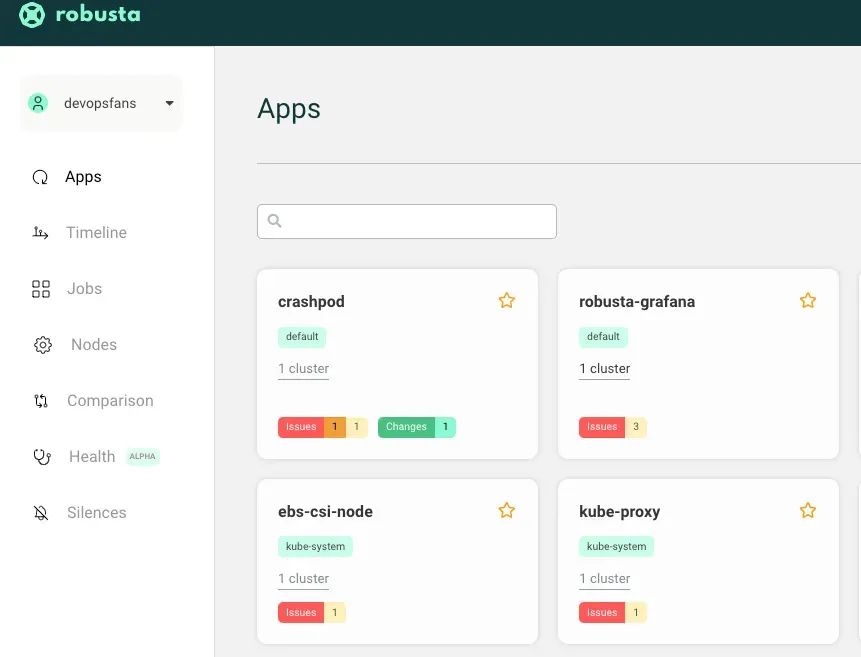Screen dimensions: 861x657
Task: Click kube-proxy's kube-system tag
Action: point(616,547)
